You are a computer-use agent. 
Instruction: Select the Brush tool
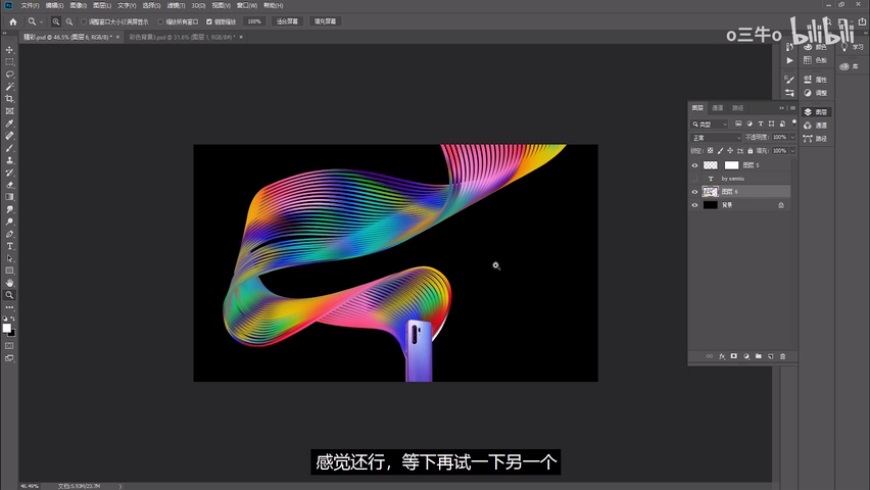click(x=9, y=148)
